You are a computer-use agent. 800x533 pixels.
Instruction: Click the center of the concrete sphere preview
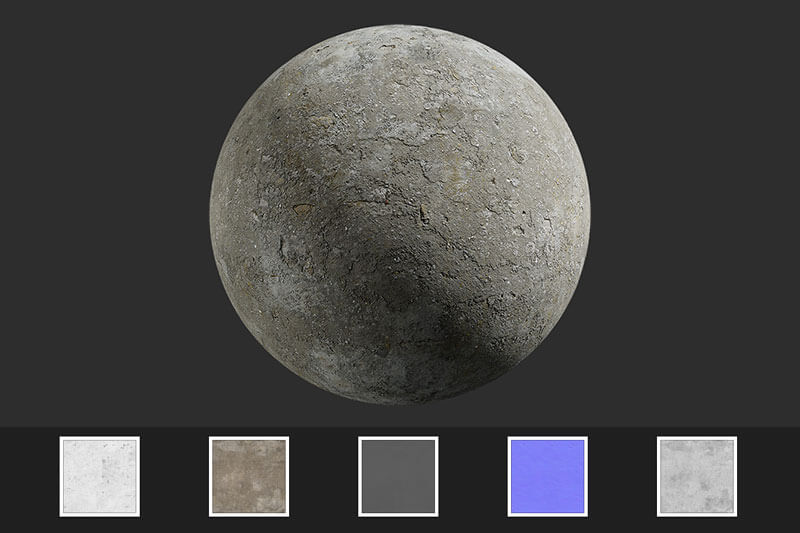[x=400, y=215]
